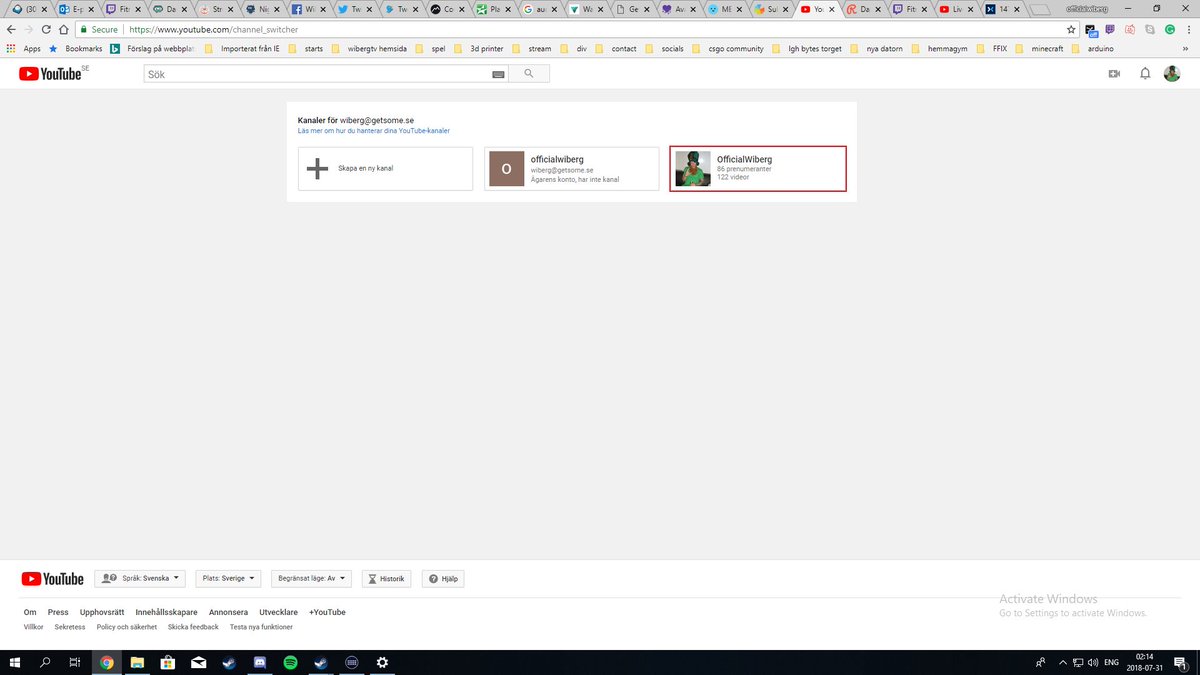Click Skapa en ny kanal card

tap(385, 169)
